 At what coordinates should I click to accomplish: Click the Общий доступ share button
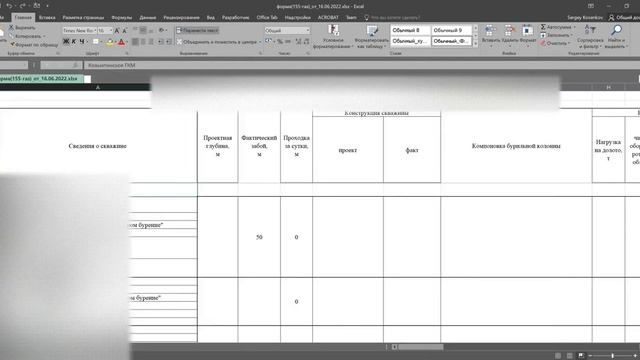(624, 18)
